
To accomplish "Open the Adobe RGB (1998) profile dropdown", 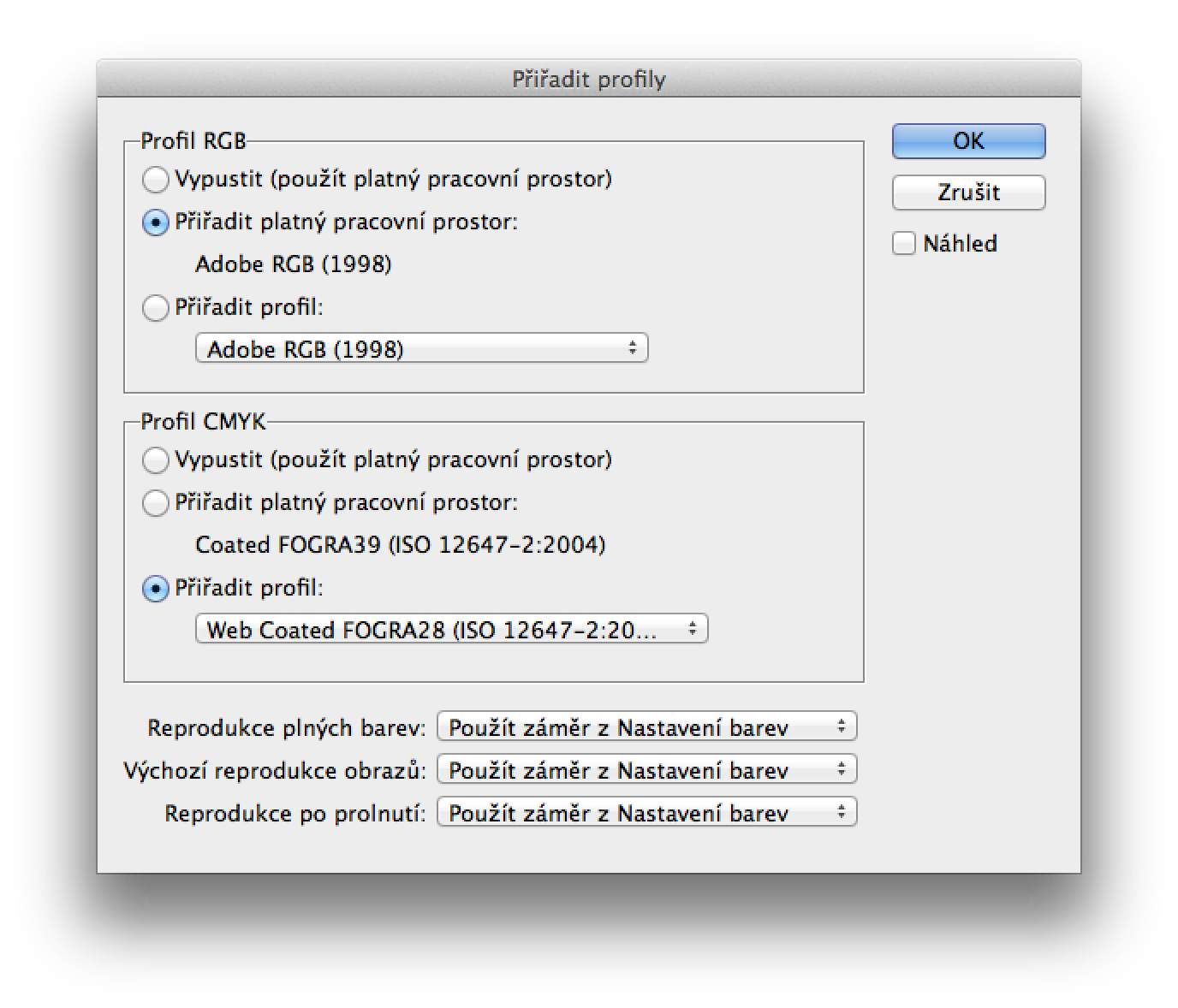I will tap(422, 348).
